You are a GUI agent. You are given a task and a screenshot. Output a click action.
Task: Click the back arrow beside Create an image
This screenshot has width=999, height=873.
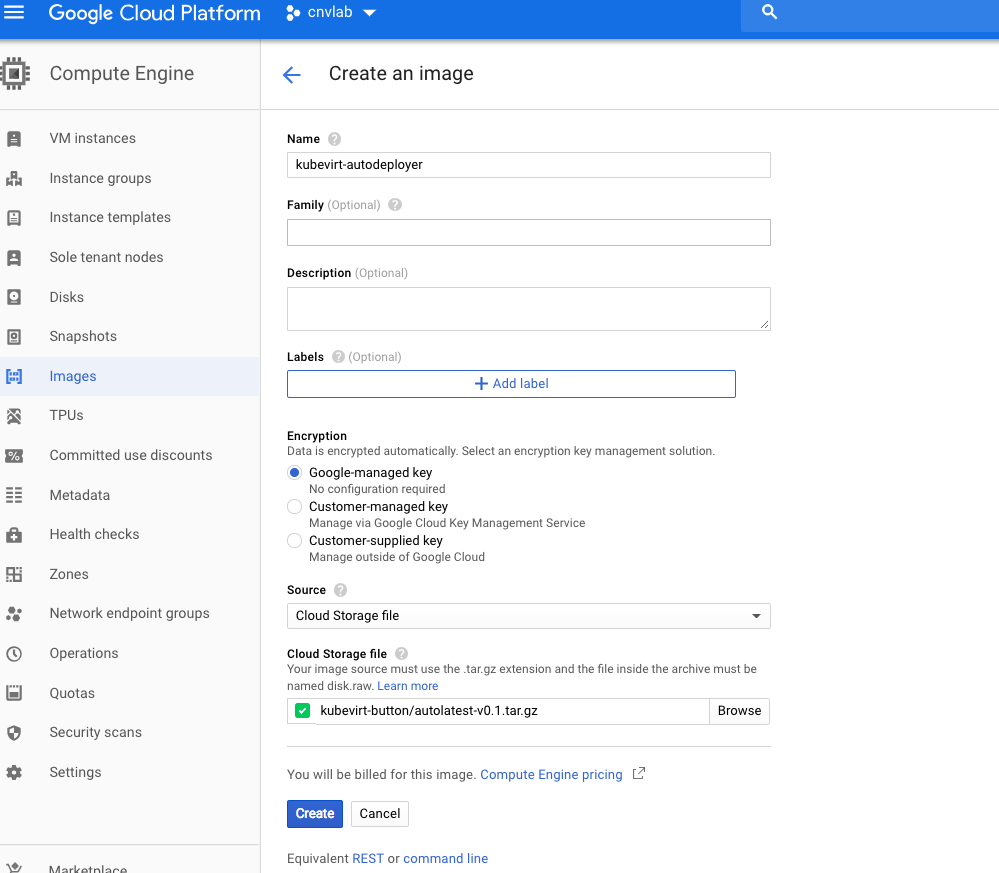[291, 75]
